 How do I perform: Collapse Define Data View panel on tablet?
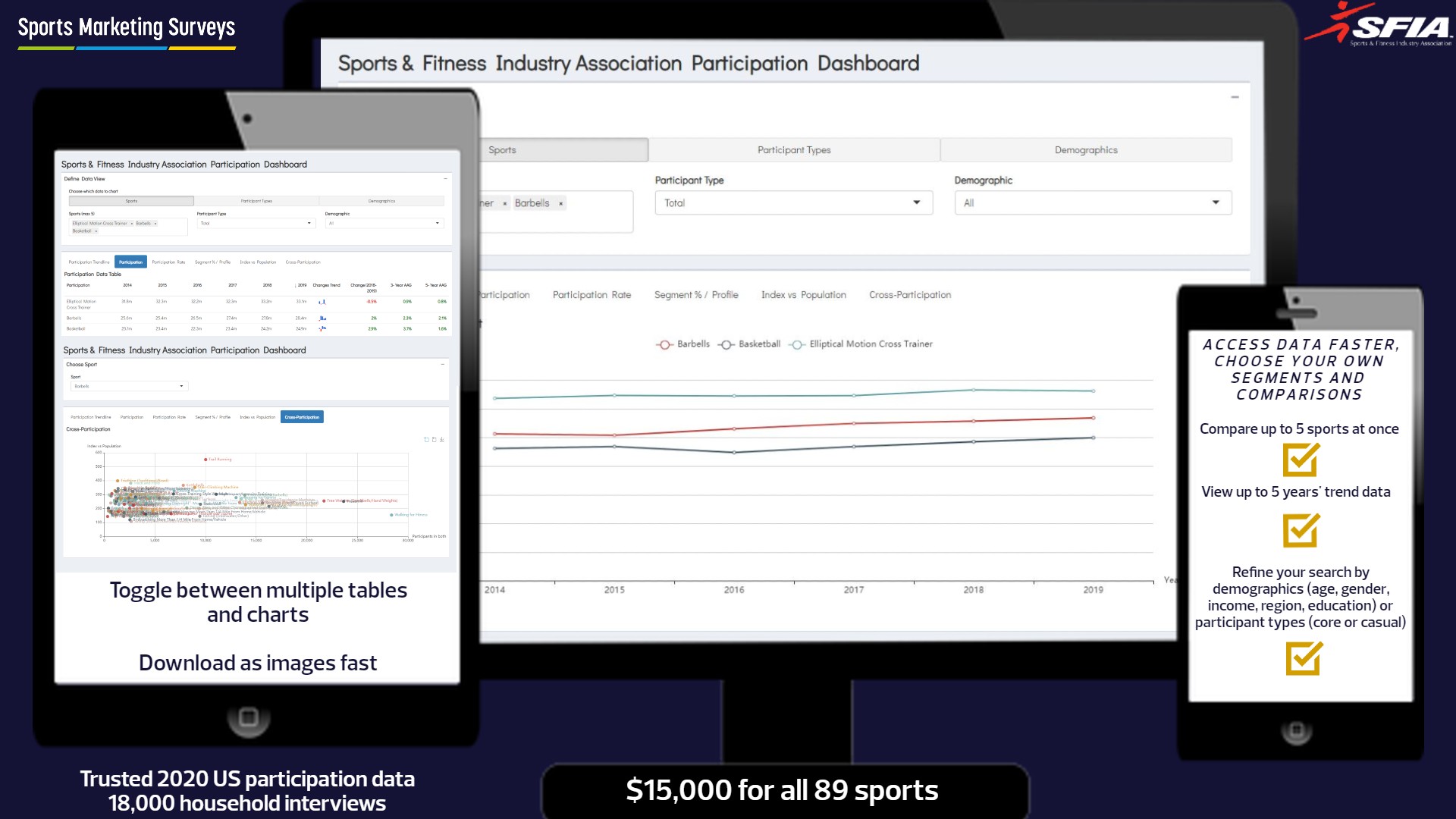pyautogui.click(x=445, y=179)
